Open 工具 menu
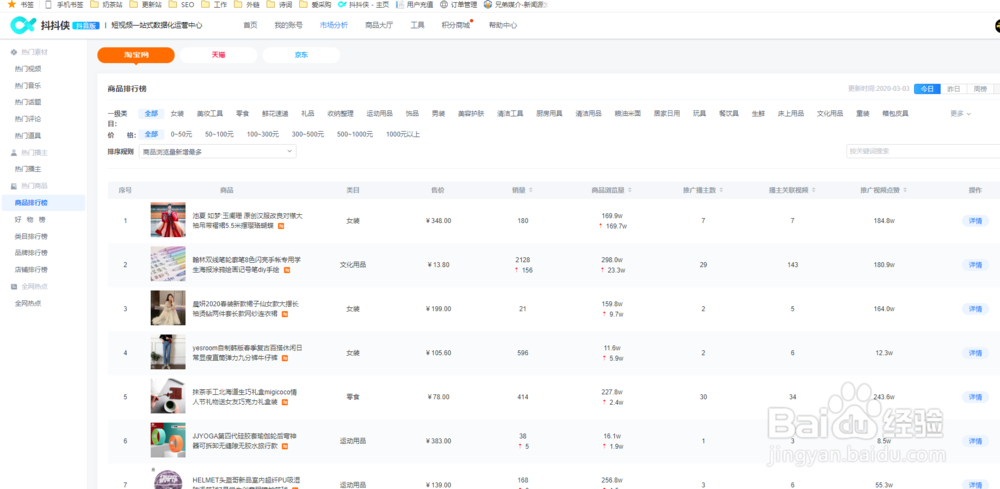1000x489 pixels. coord(418,26)
